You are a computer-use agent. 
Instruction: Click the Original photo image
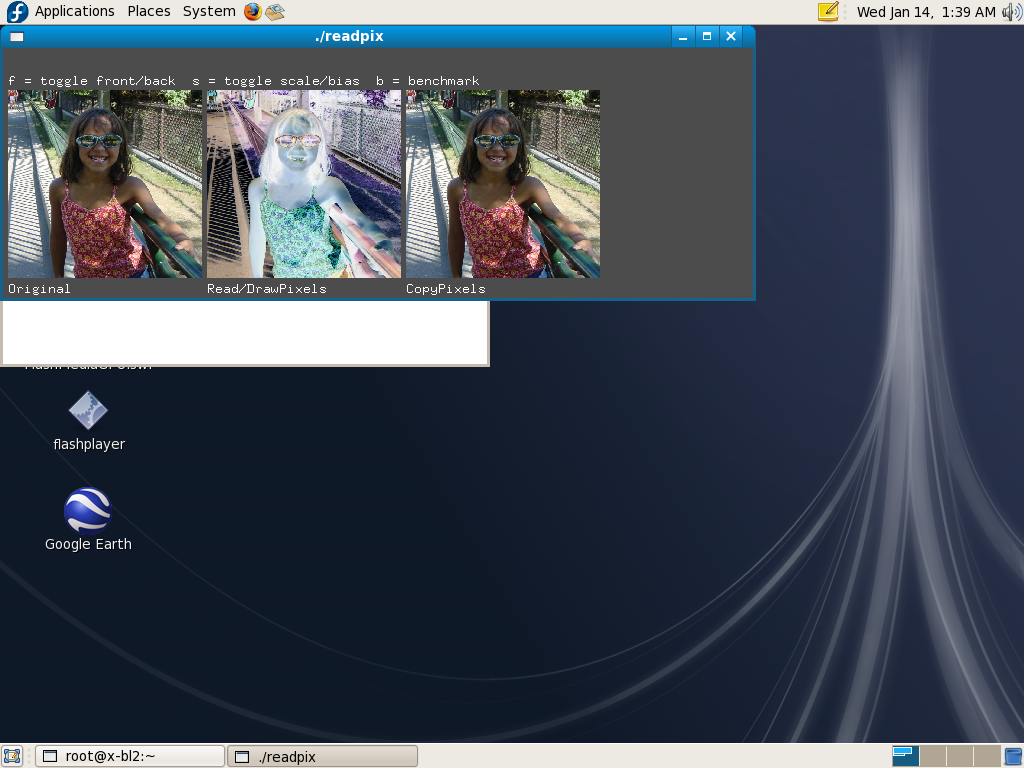tap(105, 184)
